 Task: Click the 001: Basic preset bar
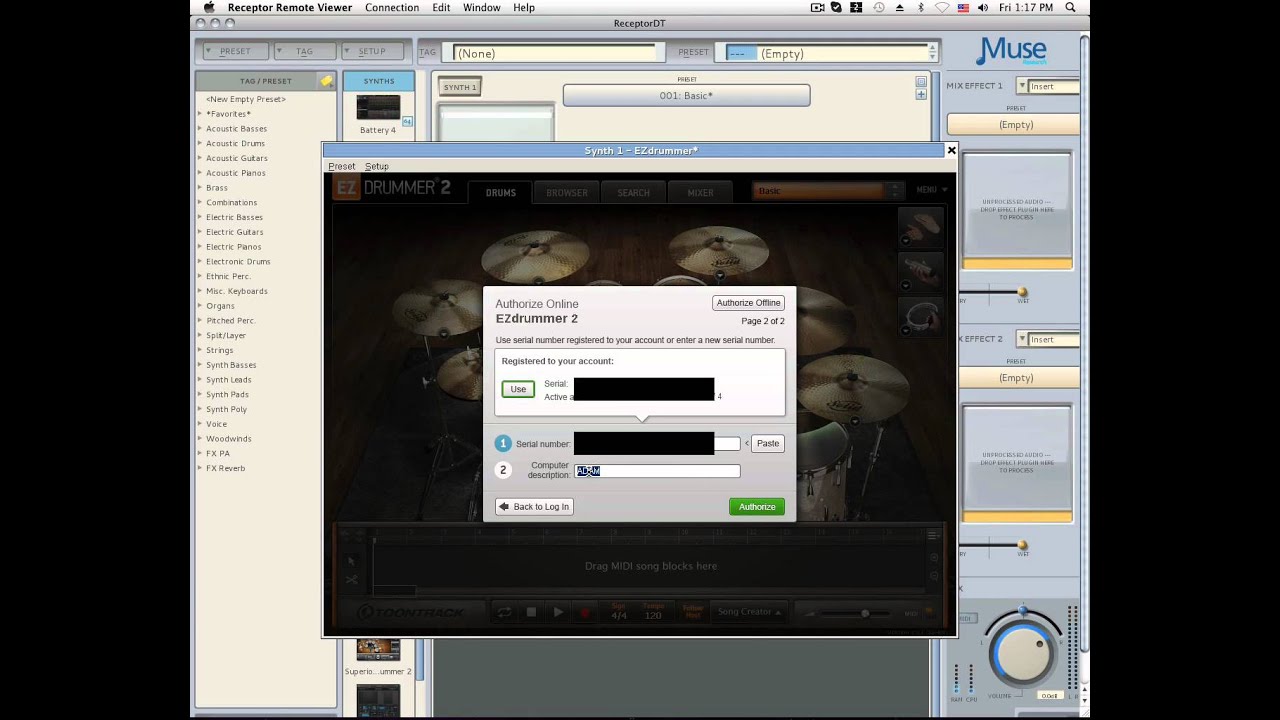[686, 95]
